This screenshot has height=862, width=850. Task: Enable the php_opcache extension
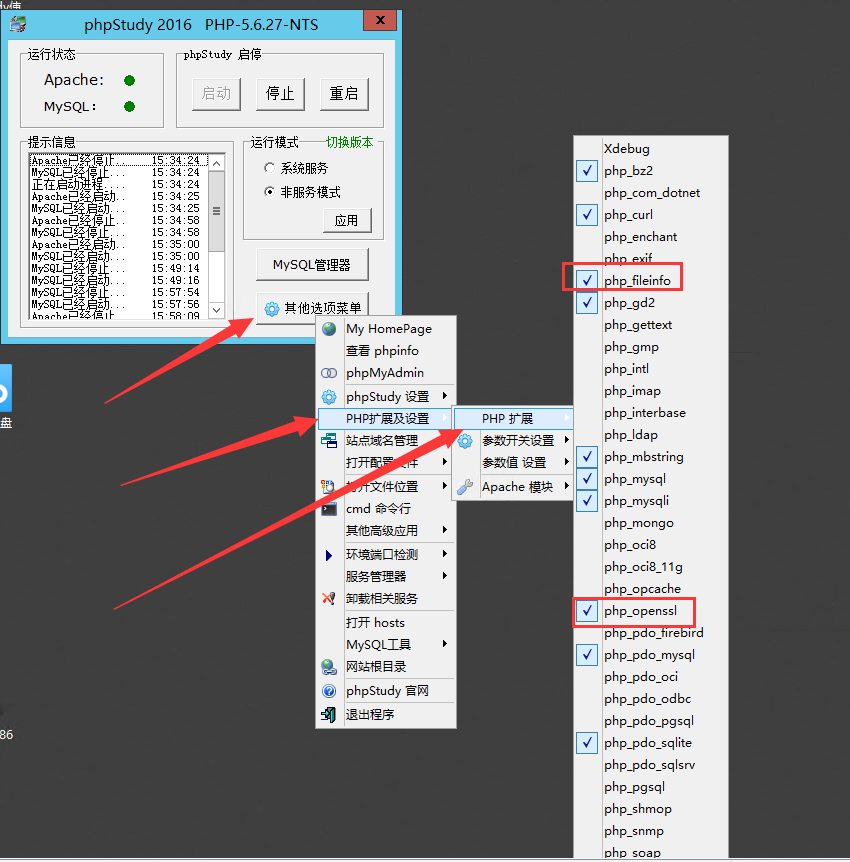coord(651,589)
